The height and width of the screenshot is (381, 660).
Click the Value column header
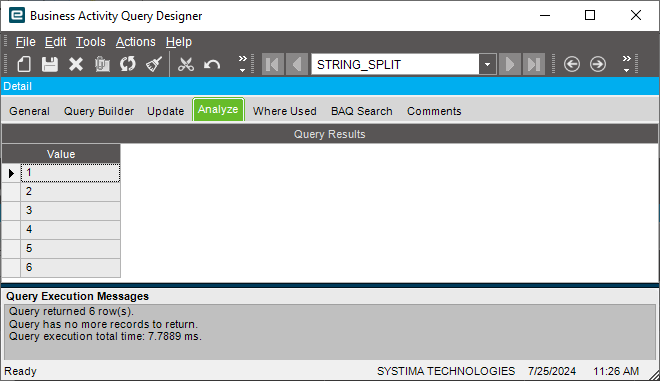tap(61, 154)
